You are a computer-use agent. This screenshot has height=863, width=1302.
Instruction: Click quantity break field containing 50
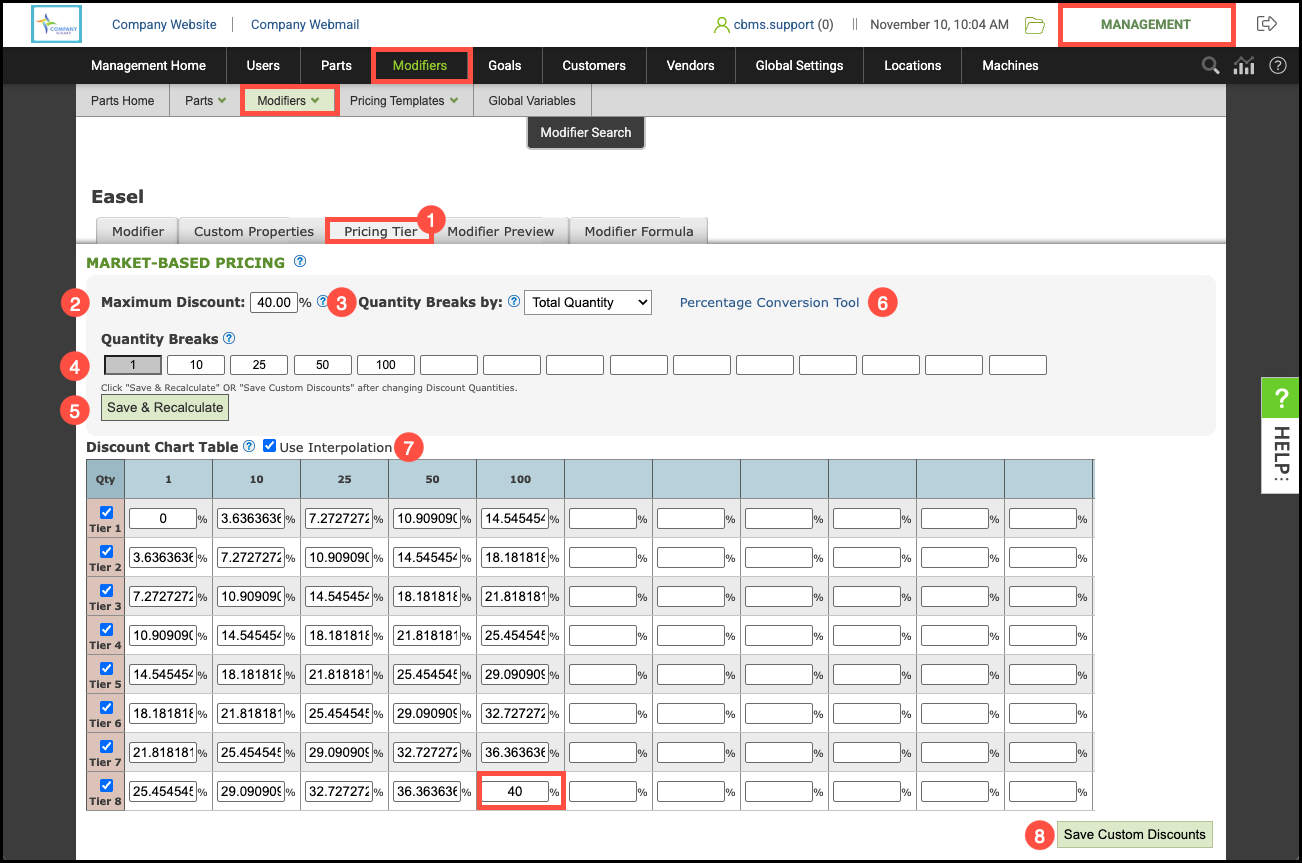coord(322,365)
